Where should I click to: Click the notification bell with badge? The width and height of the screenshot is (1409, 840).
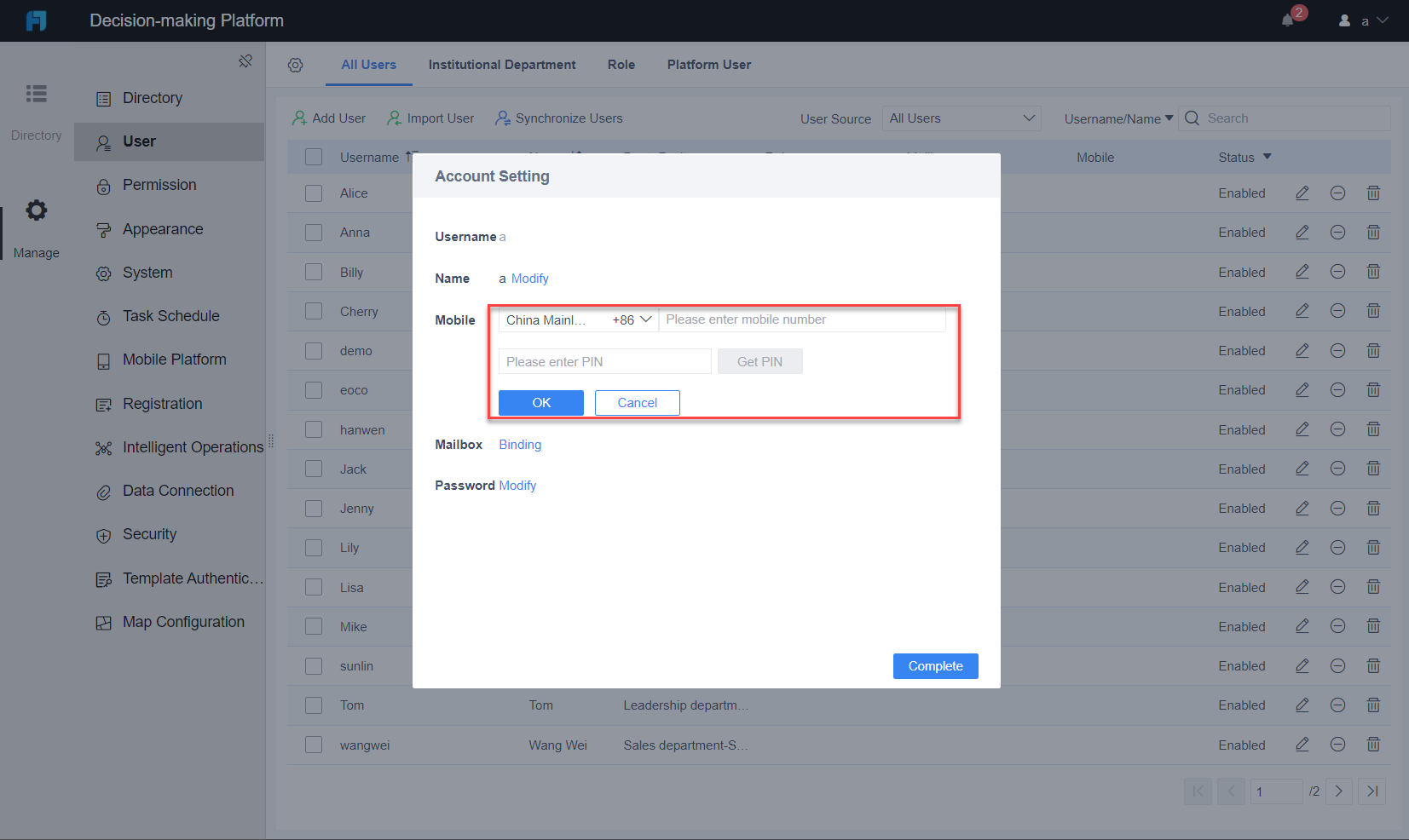pos(1287,20)
